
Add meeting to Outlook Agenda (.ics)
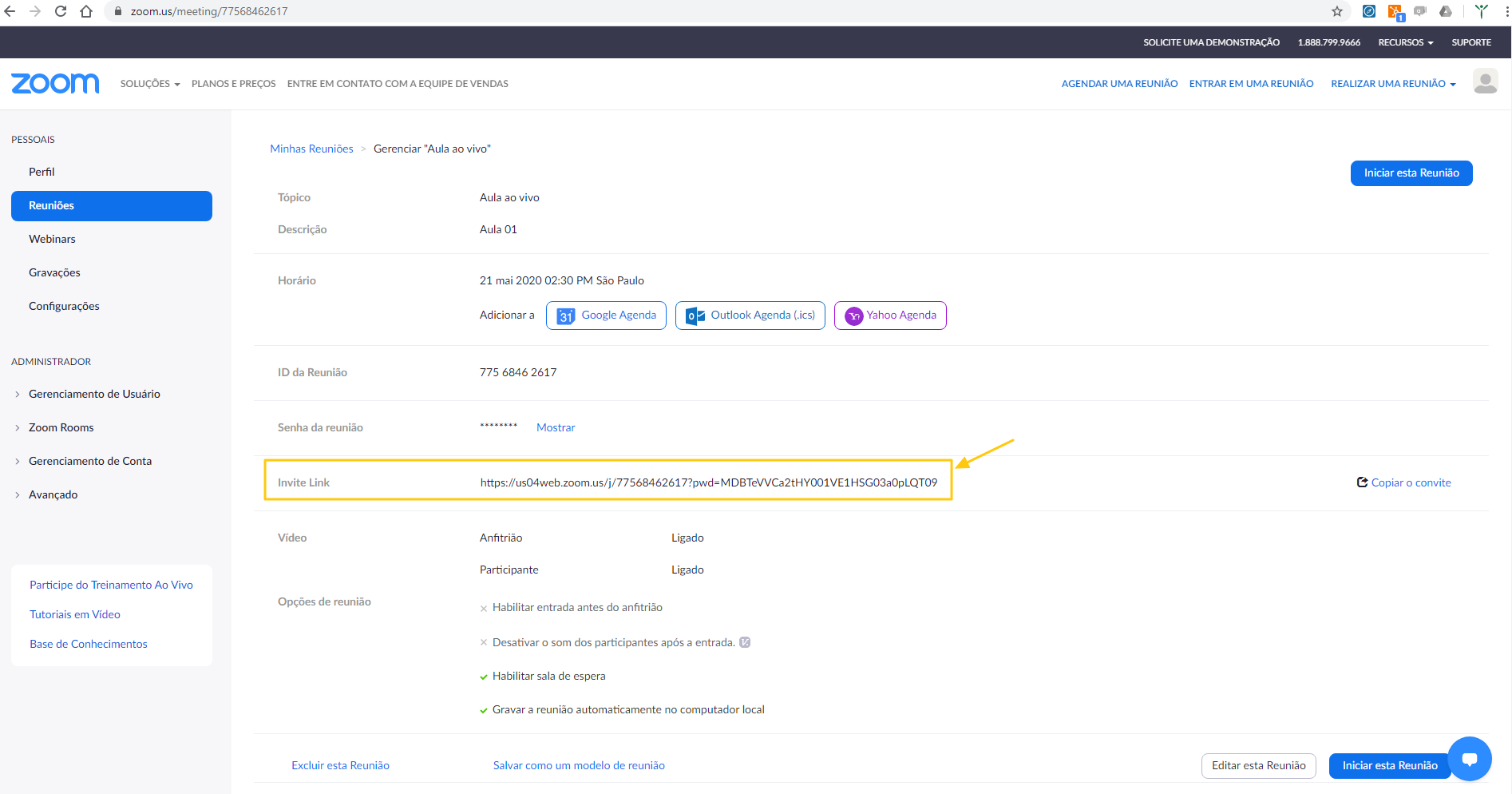tap(750, 316)
